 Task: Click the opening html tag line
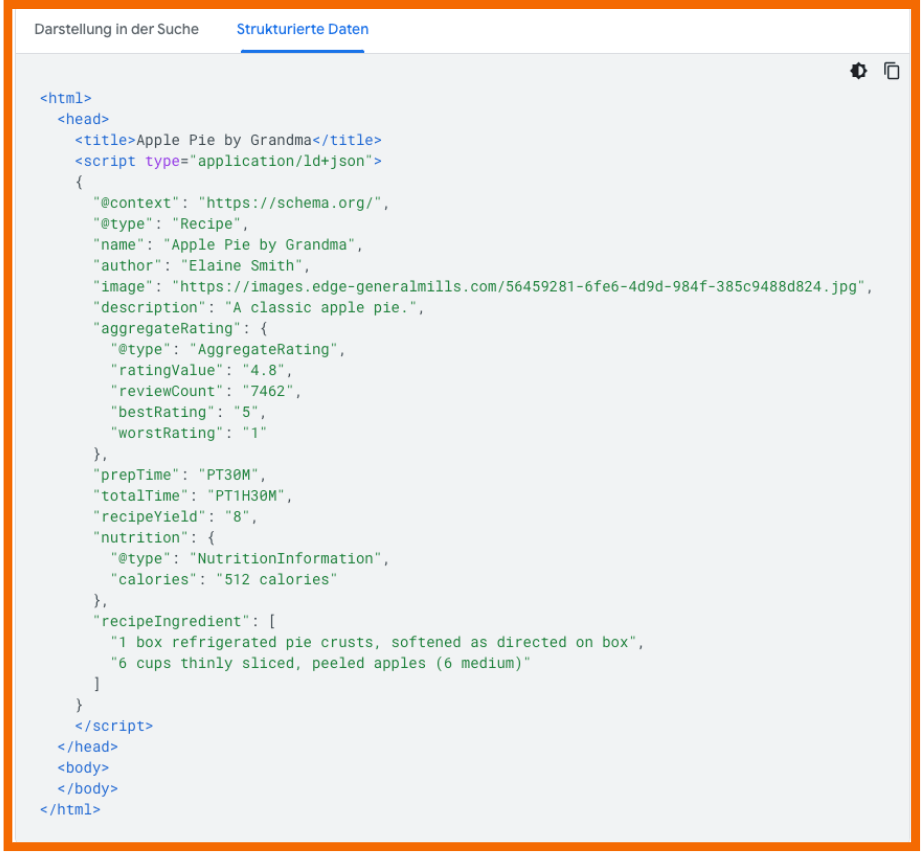click(x=66, y=98)
